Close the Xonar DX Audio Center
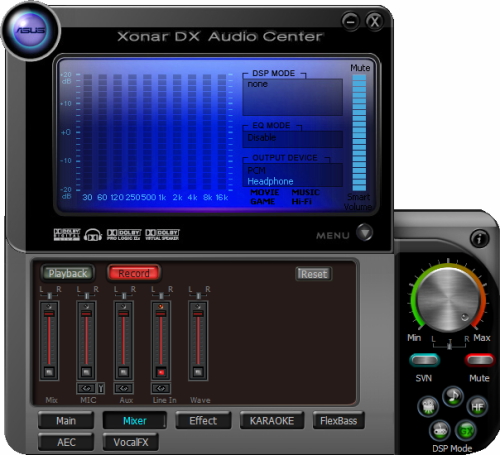Image resolution: width=500 pixels, height=455 pixels. coord(374,22)
